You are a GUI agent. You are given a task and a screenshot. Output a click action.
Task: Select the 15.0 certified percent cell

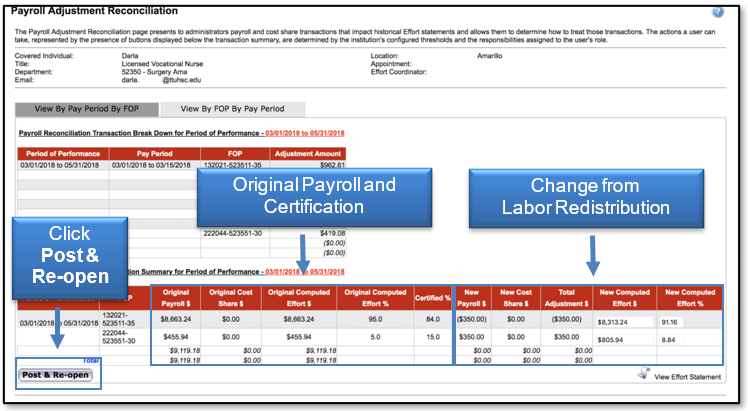pos(433,337)
